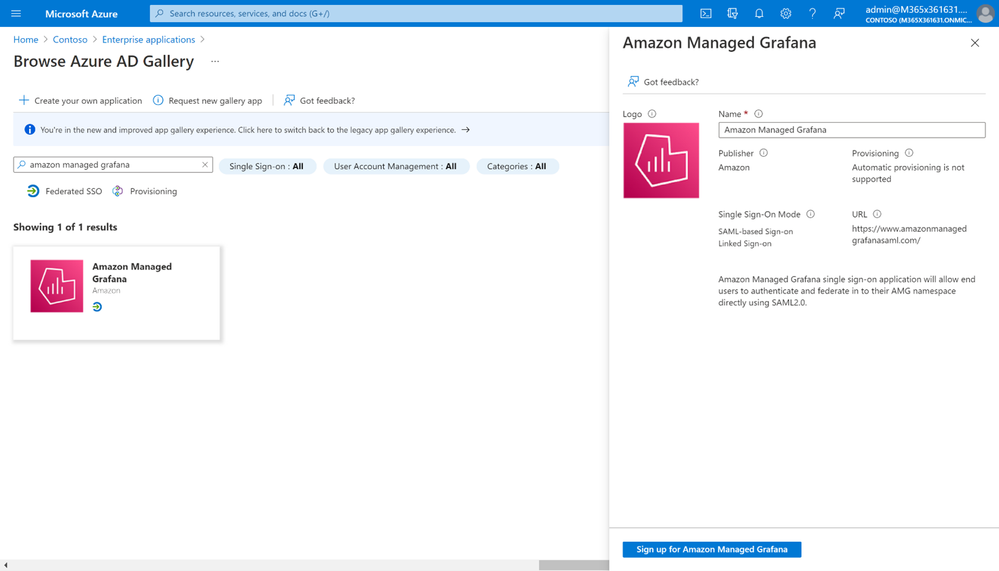Open Directories and subscriptions filter icon
This screenshot has width=999, height=571.
click(x=733, y=13)
